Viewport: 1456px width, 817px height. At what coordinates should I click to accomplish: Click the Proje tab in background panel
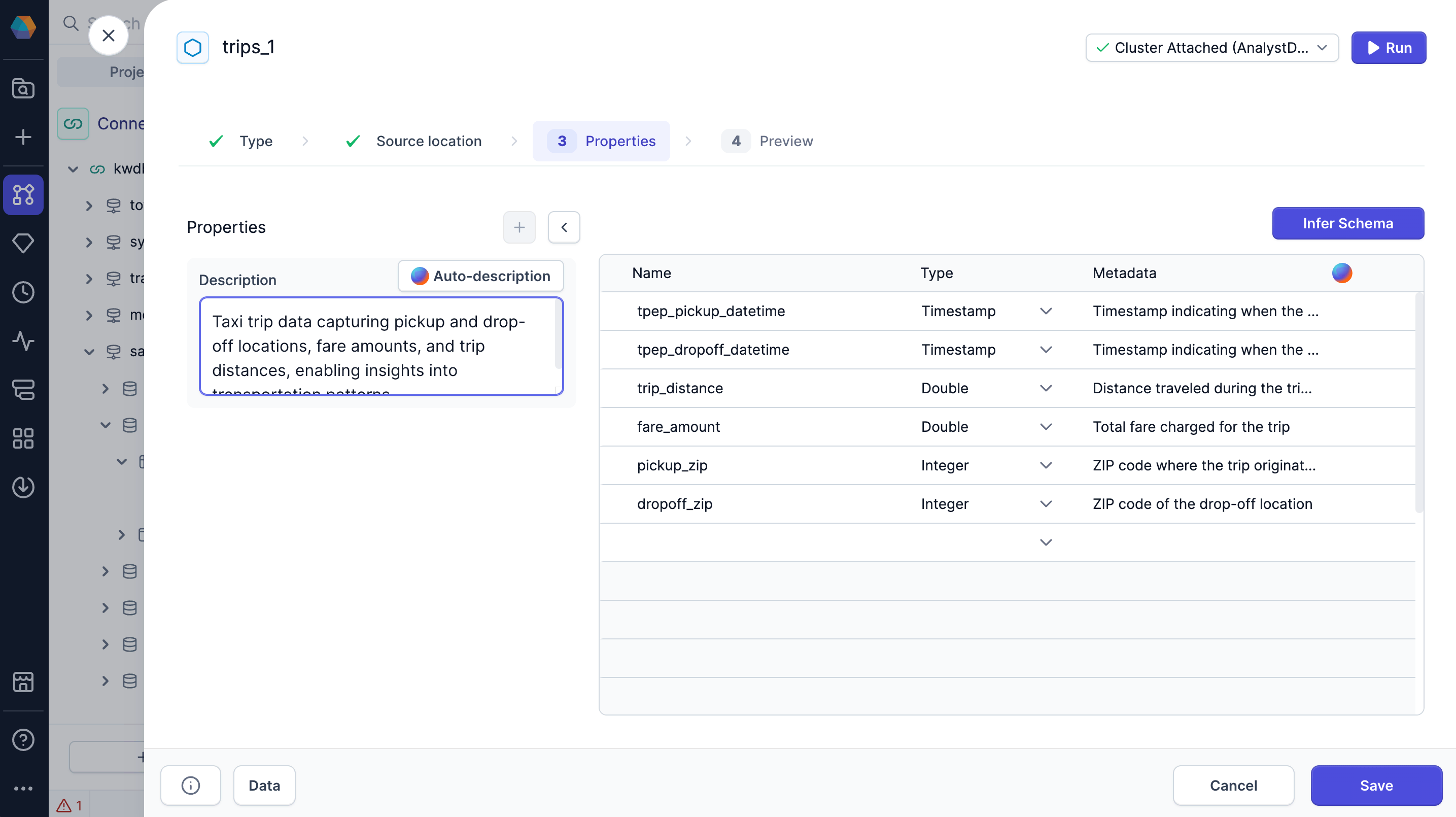pyautogui.click(x=100, y=72)
